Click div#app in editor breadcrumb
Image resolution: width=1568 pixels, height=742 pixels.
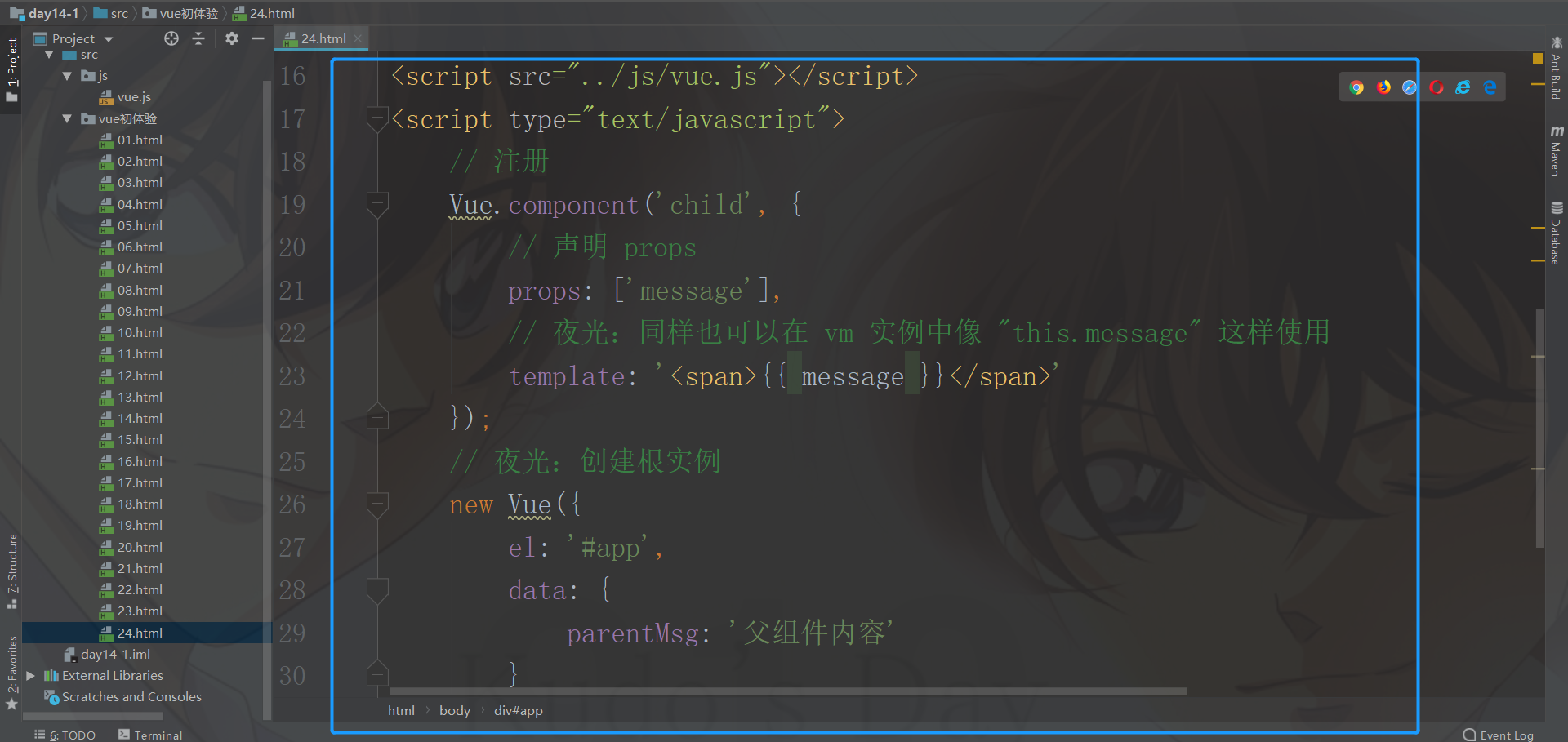[519, 710]
